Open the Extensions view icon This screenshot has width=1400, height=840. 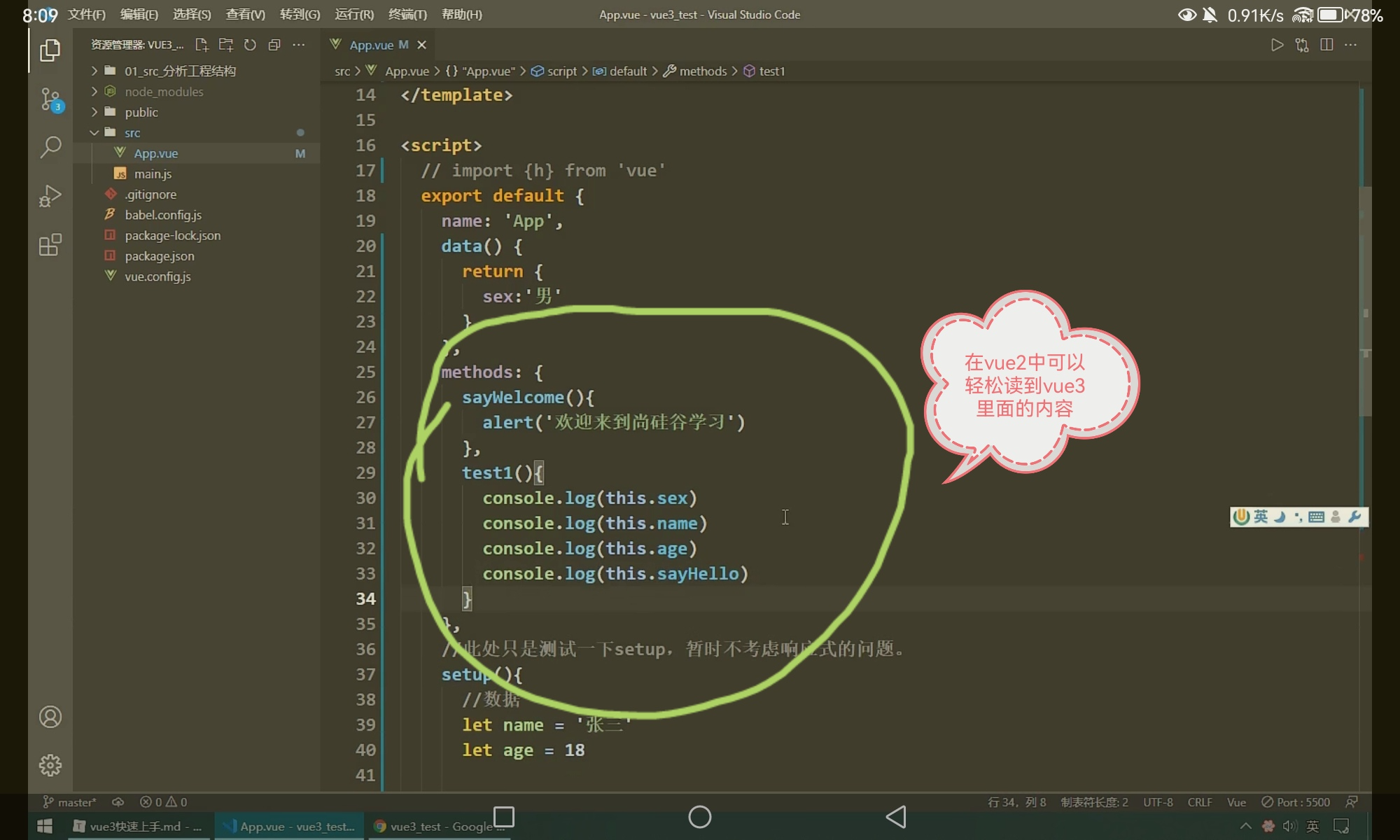(50, 245)
